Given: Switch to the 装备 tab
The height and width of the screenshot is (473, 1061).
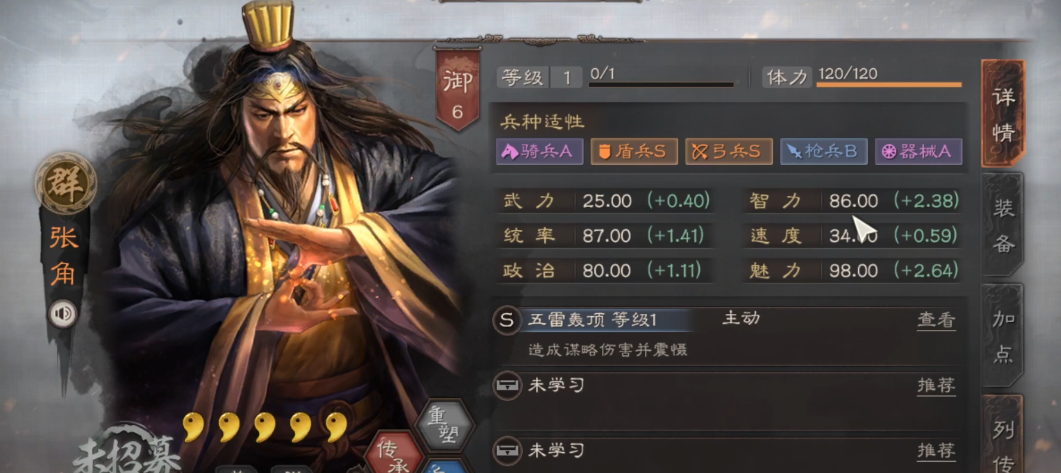Looking at the screenshot, I should 1003,225.
